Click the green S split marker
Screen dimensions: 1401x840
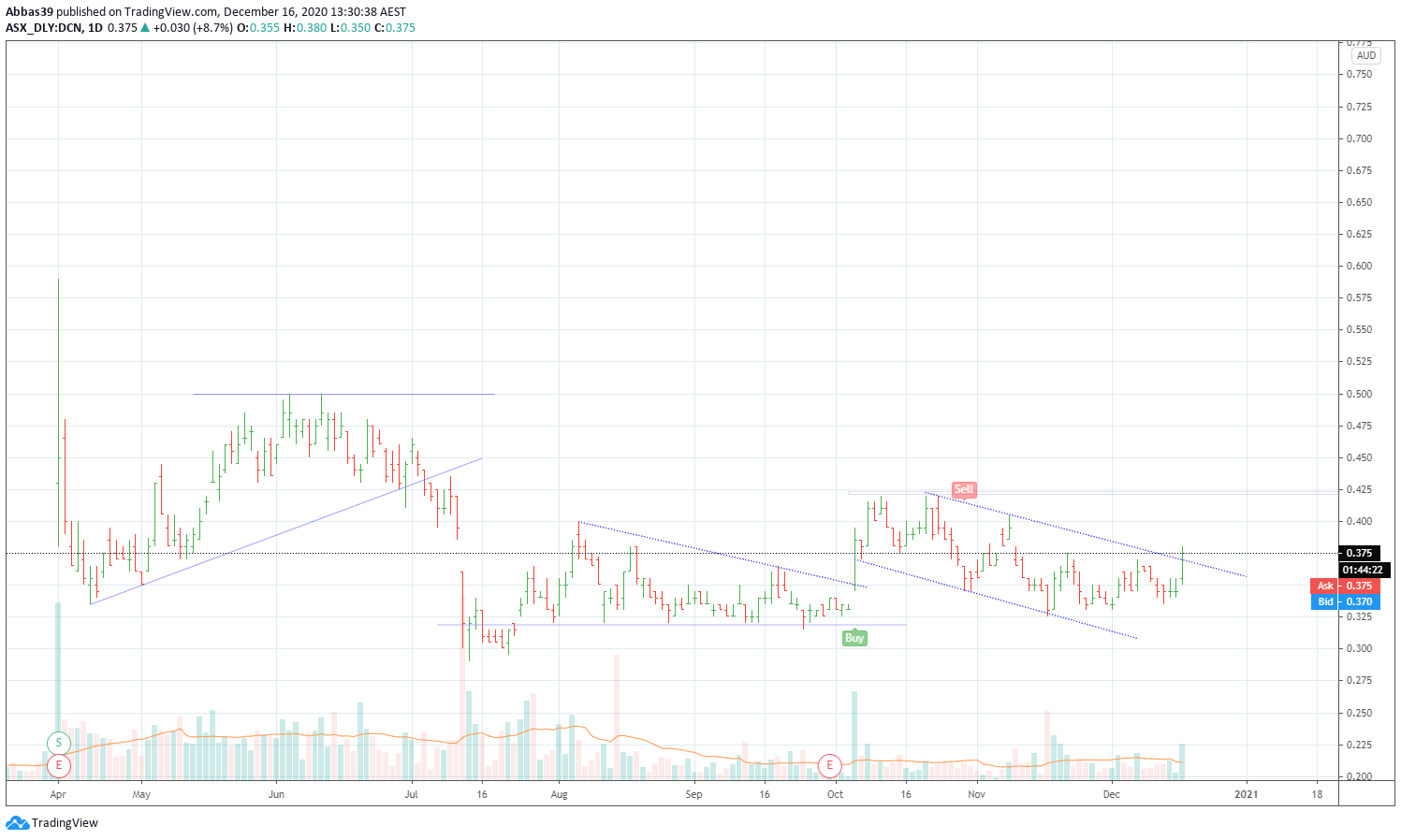(58, 744)
